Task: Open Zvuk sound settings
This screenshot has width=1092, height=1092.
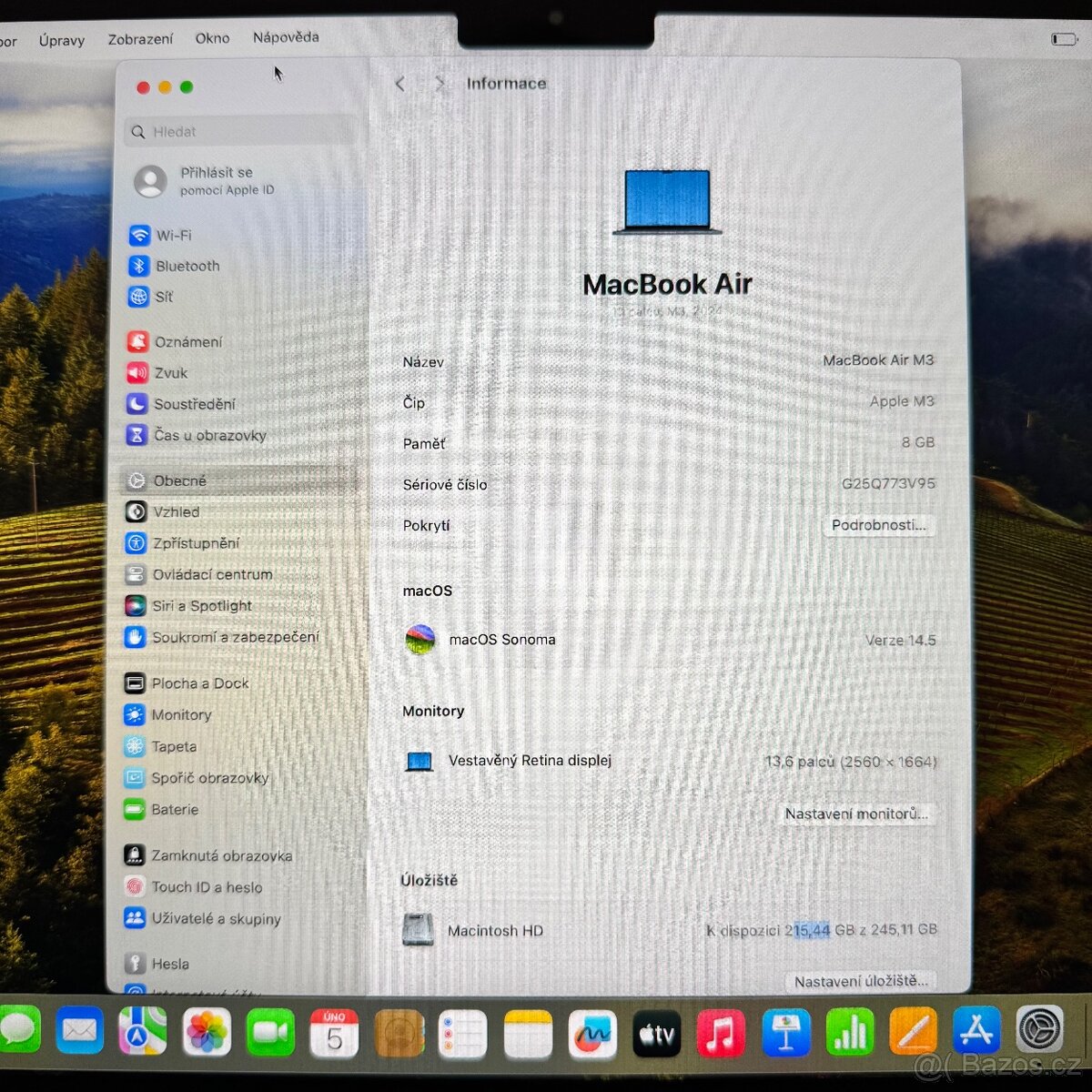Action: point(173,373)
